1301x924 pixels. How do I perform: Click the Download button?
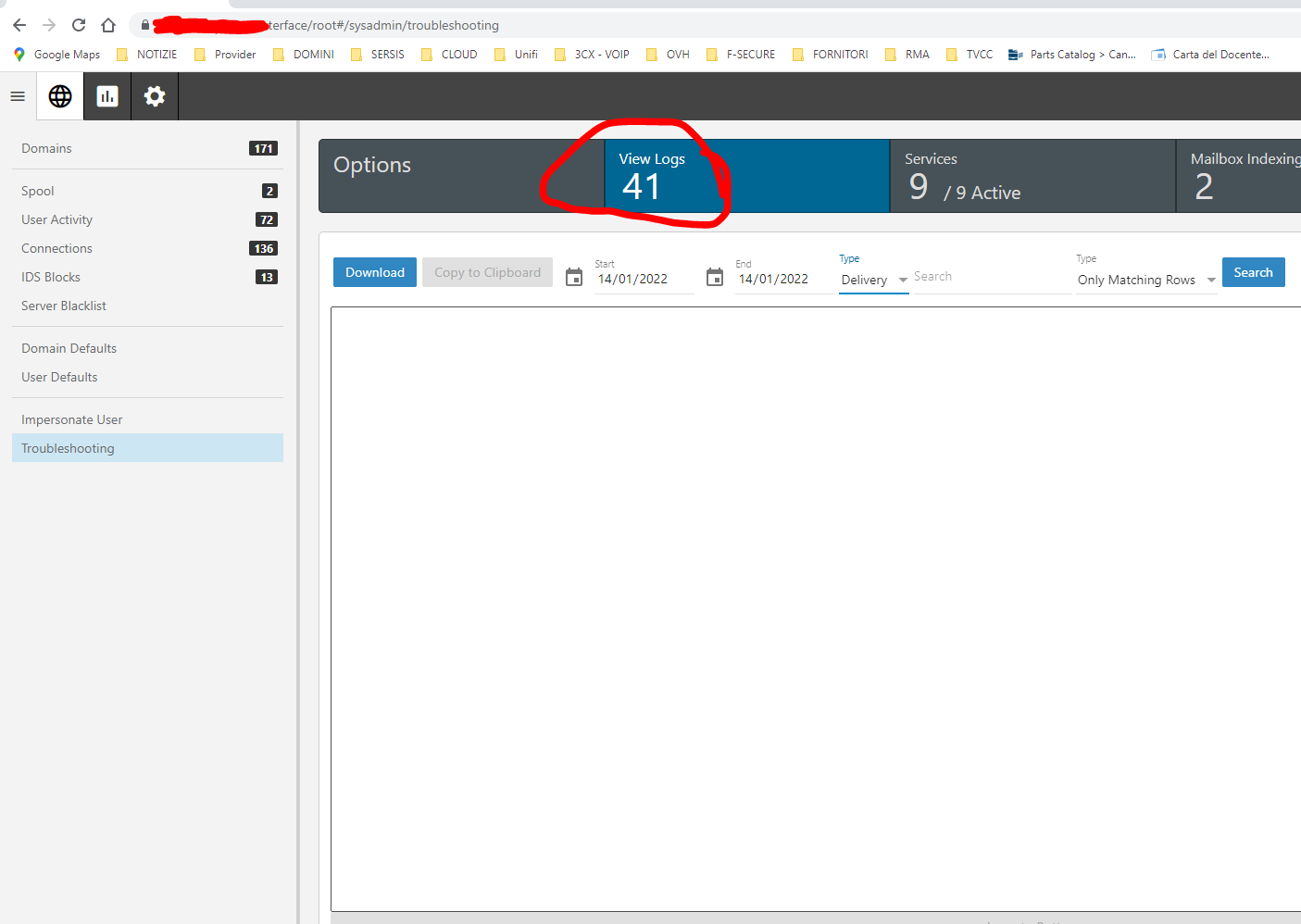tap(375, 272)
